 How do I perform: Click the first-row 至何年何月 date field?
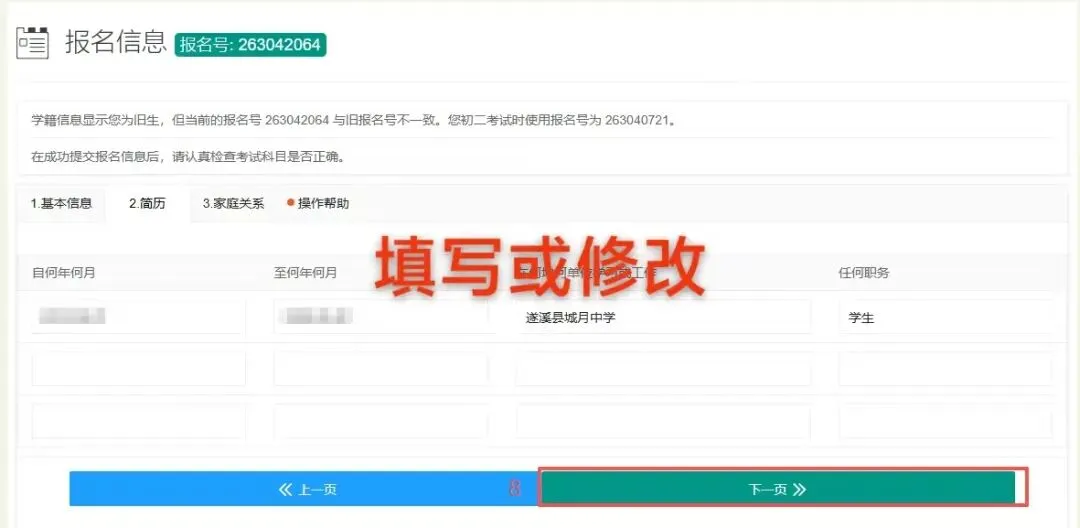(381, 317)
